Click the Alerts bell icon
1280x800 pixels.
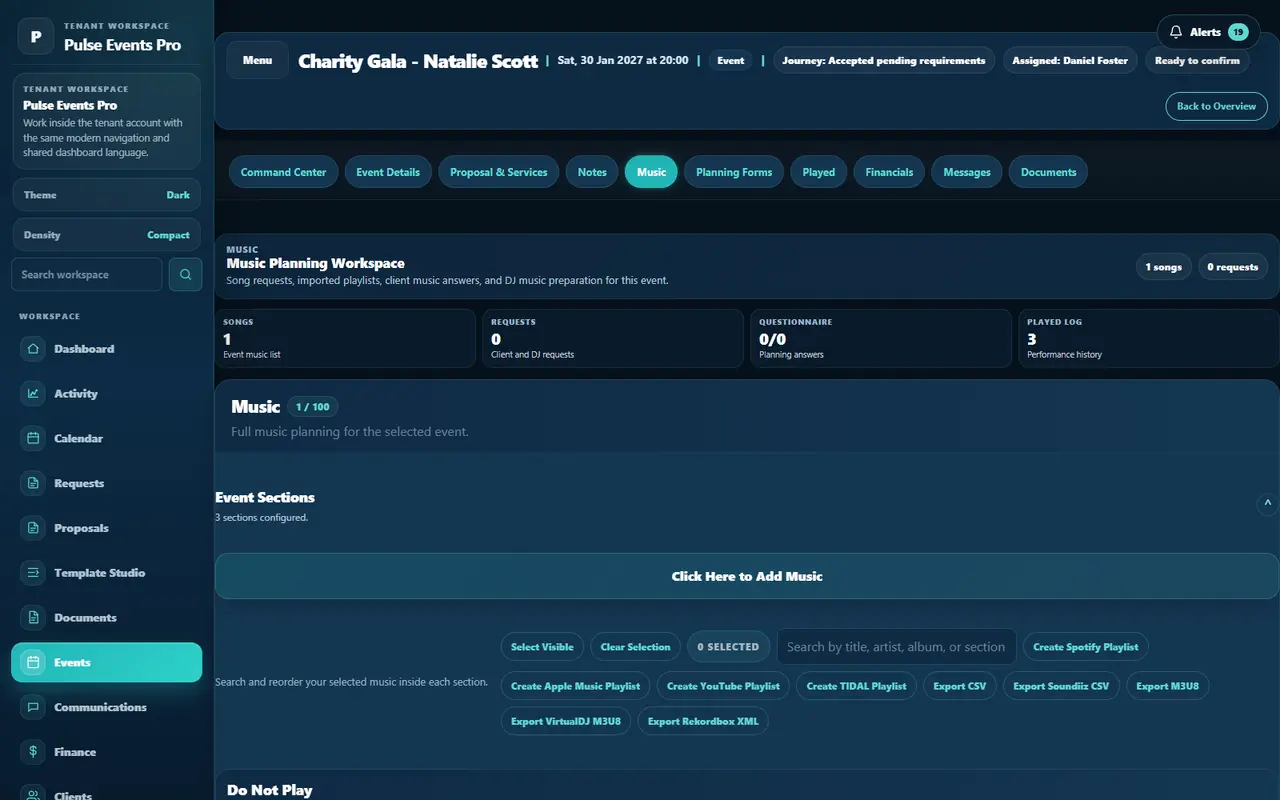coord(1176,32)
